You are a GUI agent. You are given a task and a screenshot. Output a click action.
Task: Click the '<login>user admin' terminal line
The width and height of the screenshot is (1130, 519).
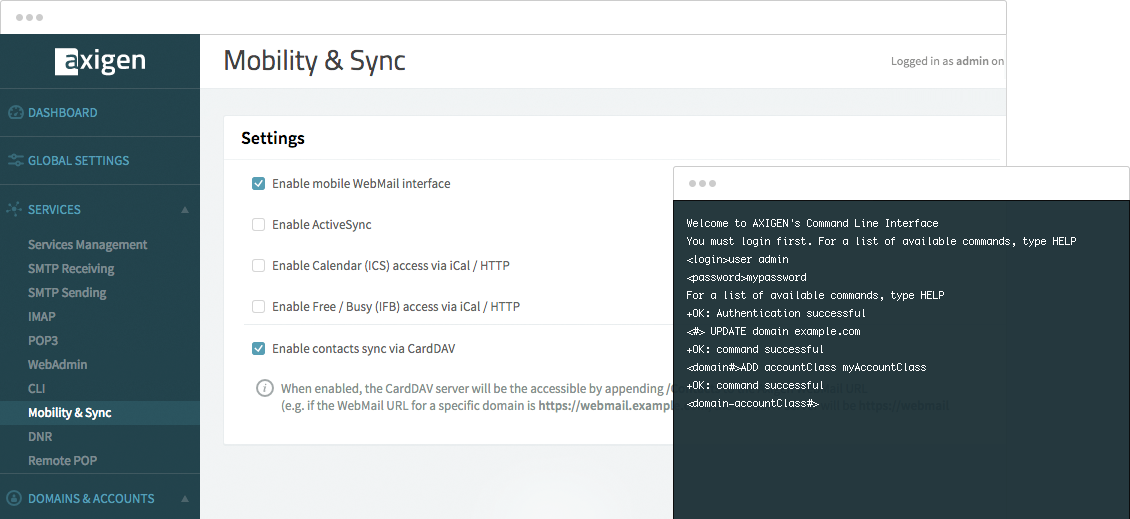(737, 260)
